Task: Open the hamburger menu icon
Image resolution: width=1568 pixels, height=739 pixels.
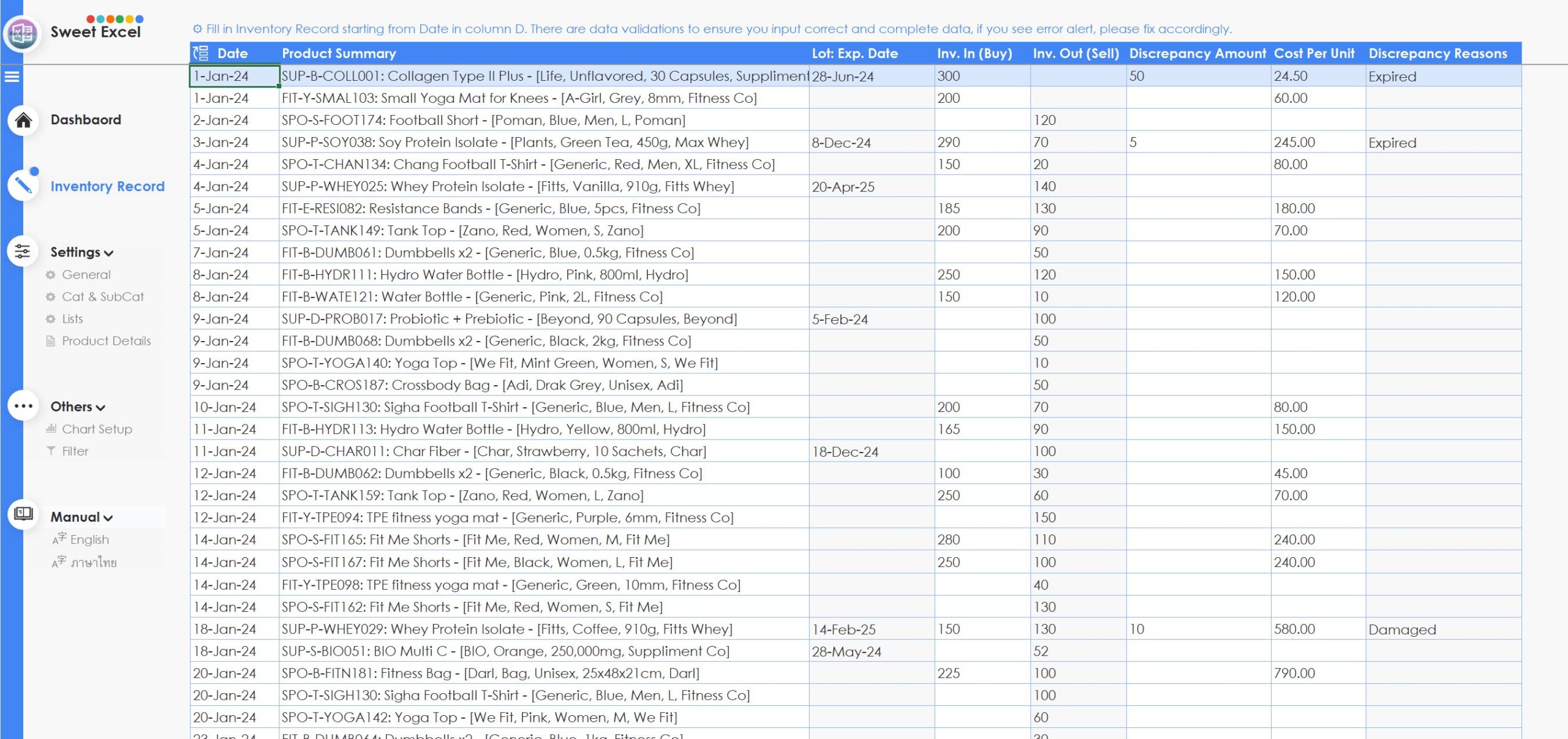Action: click(12, 77)
